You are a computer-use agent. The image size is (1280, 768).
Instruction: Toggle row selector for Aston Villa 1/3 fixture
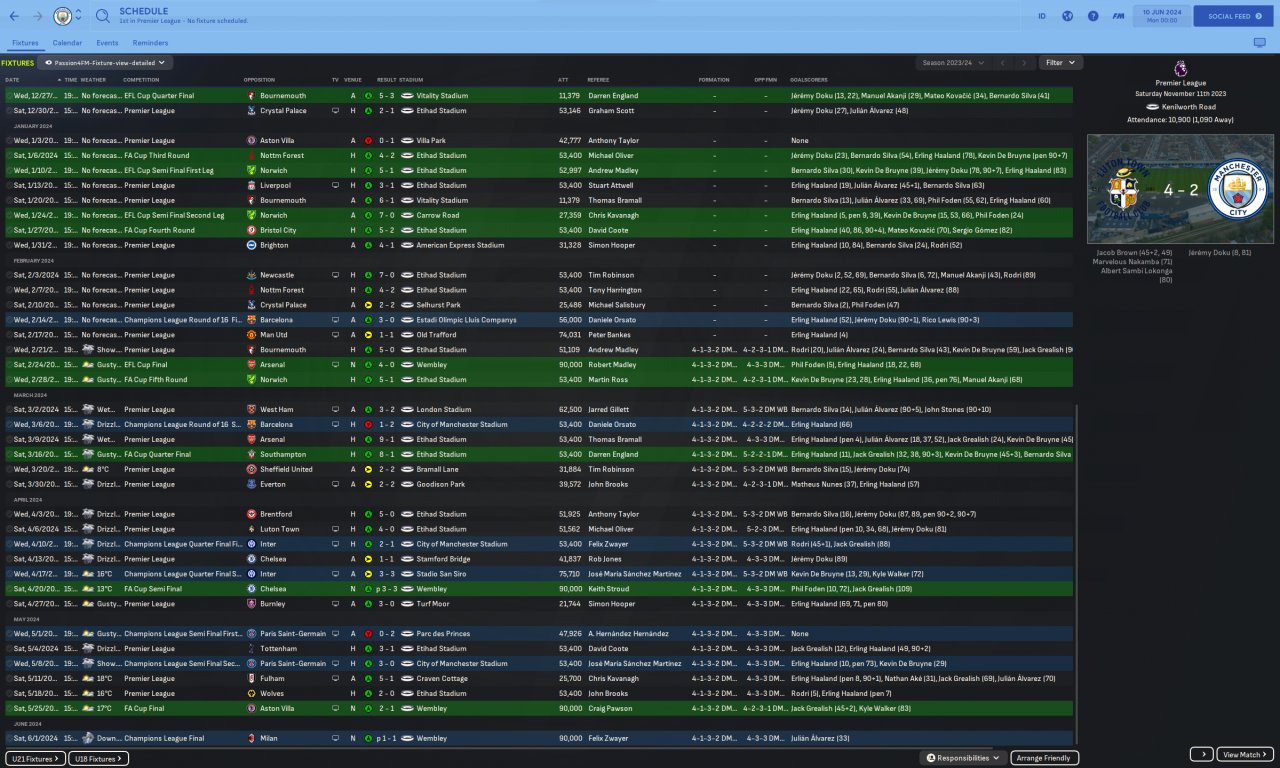point(9,141)
